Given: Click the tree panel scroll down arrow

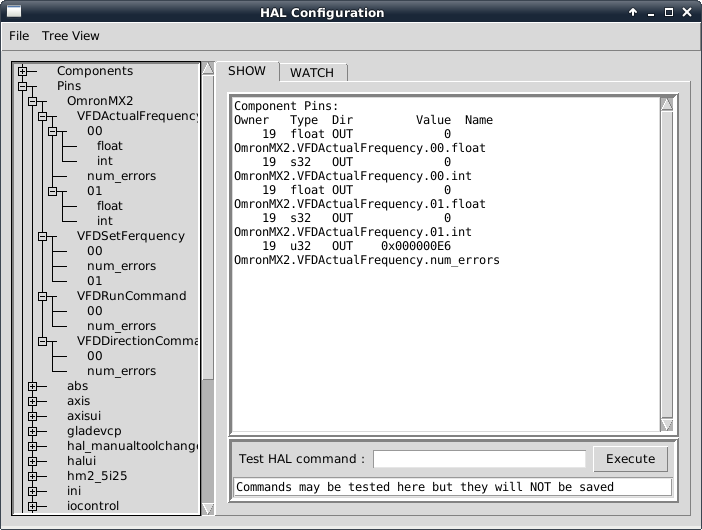Looking at the screenshot, I should click(x=208, y=509).
